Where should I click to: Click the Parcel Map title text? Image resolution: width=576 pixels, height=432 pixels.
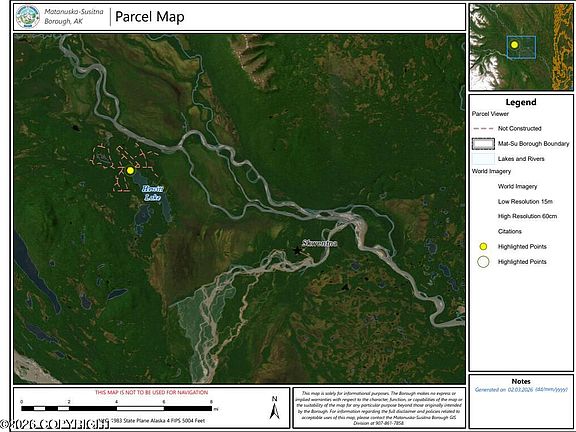pyautogui.click(x=150, y=17)
